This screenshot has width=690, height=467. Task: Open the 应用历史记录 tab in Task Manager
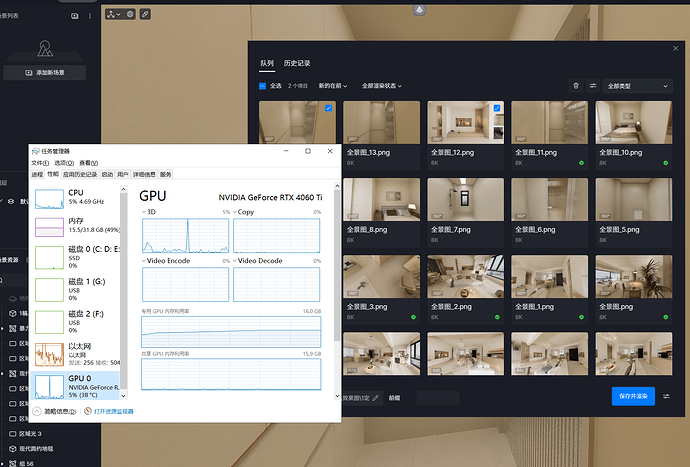(x=79, y=174)
